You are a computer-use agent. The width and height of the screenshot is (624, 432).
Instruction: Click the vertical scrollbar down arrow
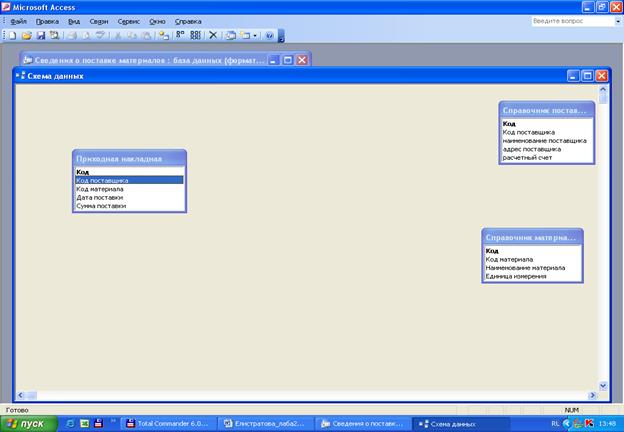(x=603, y=385)
